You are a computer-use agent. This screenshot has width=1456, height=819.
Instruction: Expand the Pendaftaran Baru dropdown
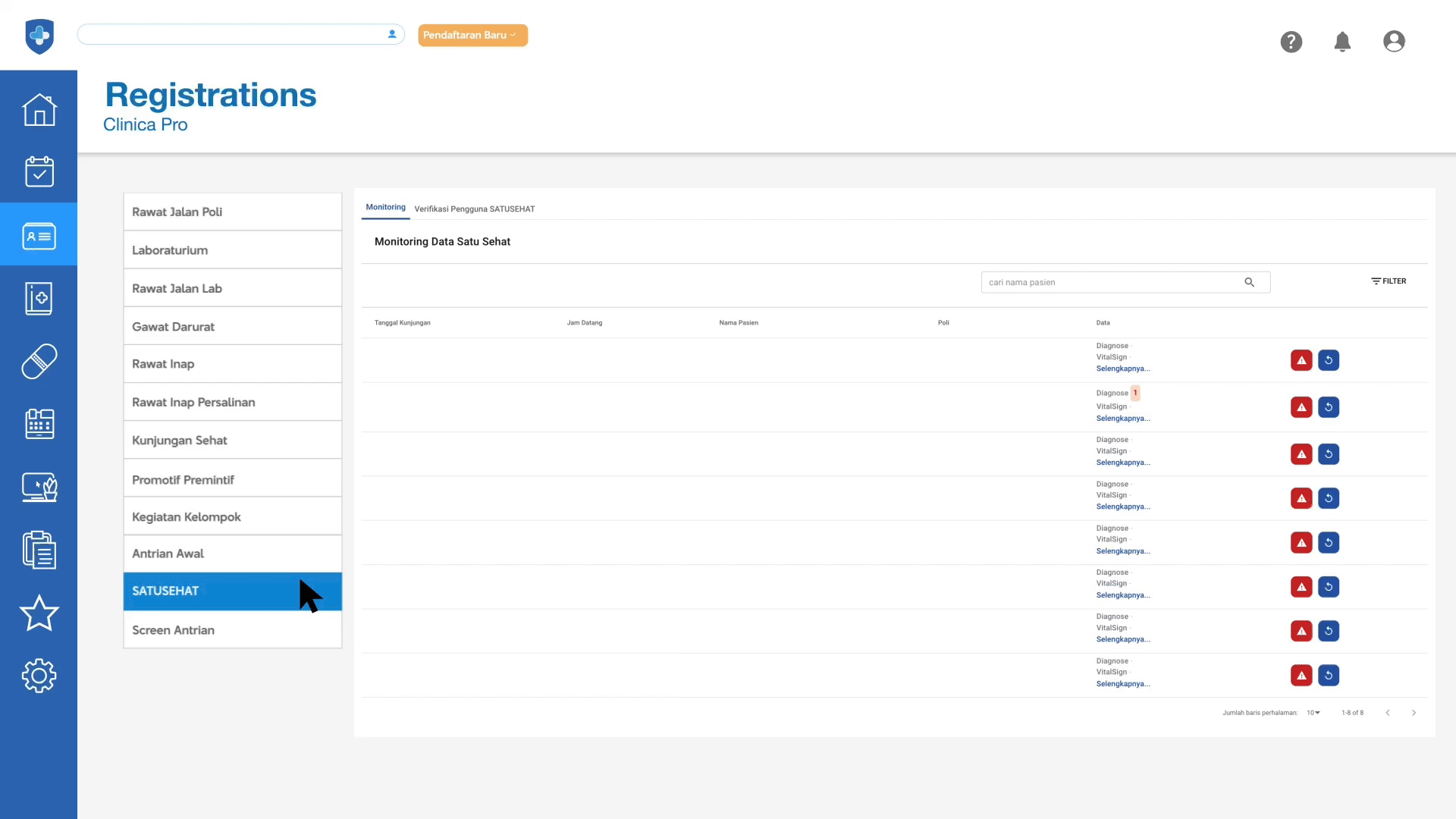(x=472, y=35)
